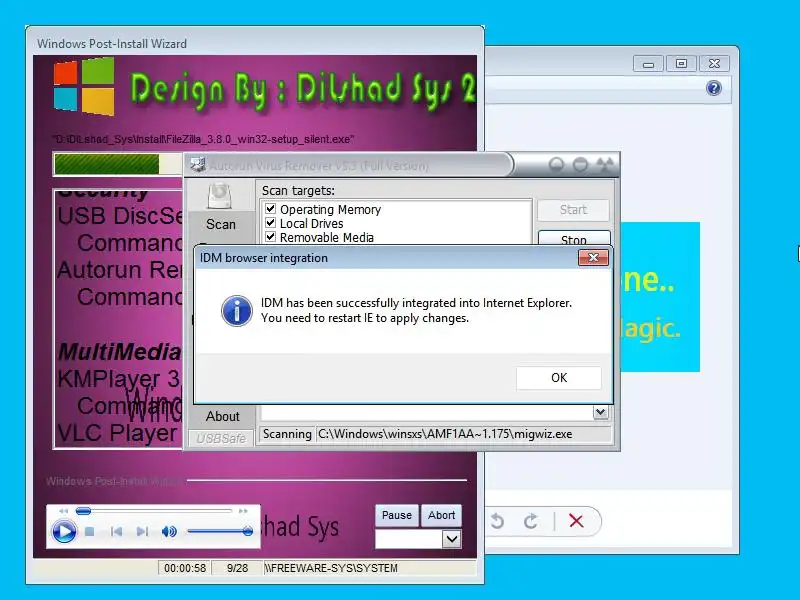Click the media player Stop button

pos(90,532)
